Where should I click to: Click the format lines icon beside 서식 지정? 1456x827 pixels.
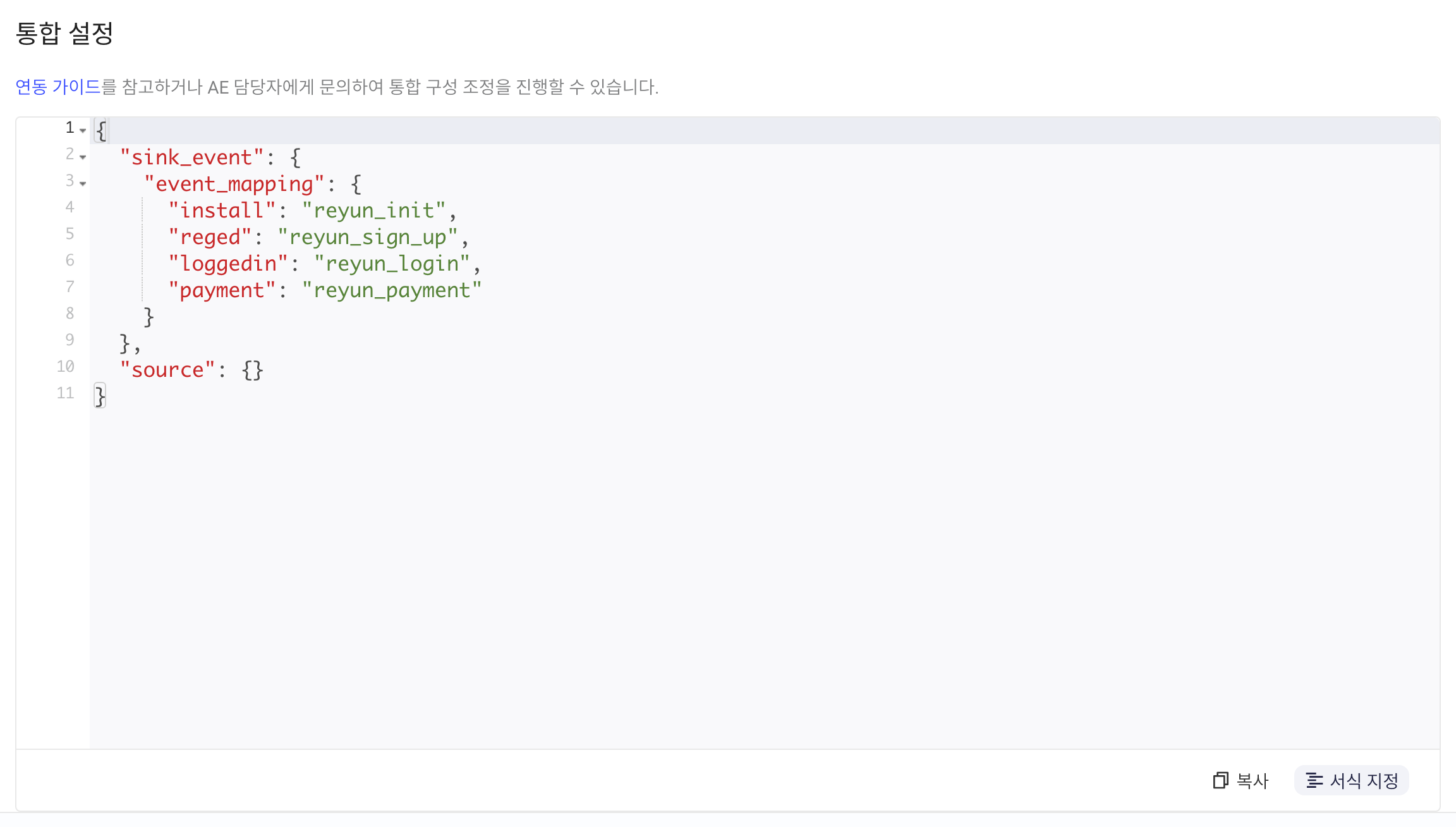coord(1314,781)
